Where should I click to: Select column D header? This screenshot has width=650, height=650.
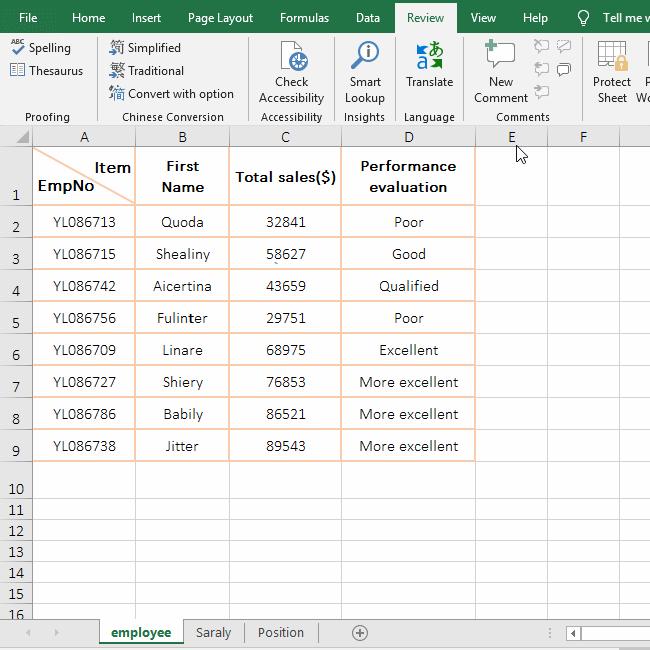pos(408,137)
